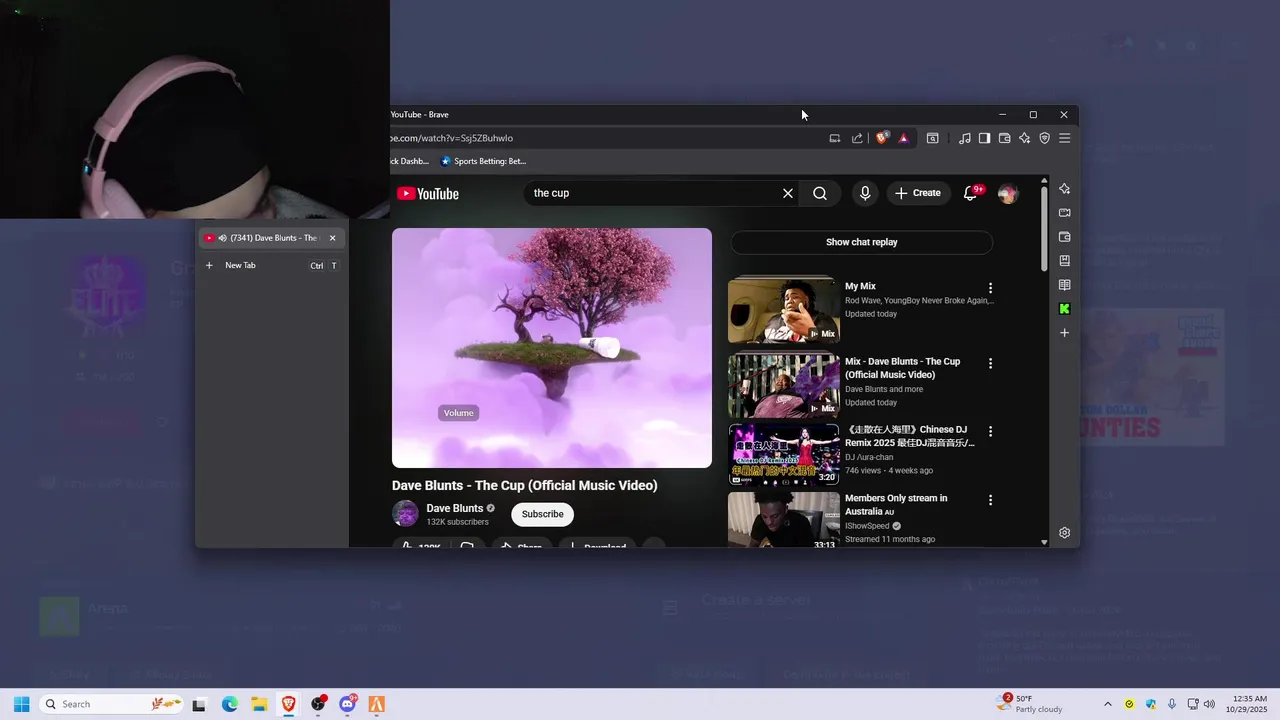The width and height of the screenshot is (1280, 720).
Task: Open weather widget showing 50°F
Action: [x=1030, y=704]
